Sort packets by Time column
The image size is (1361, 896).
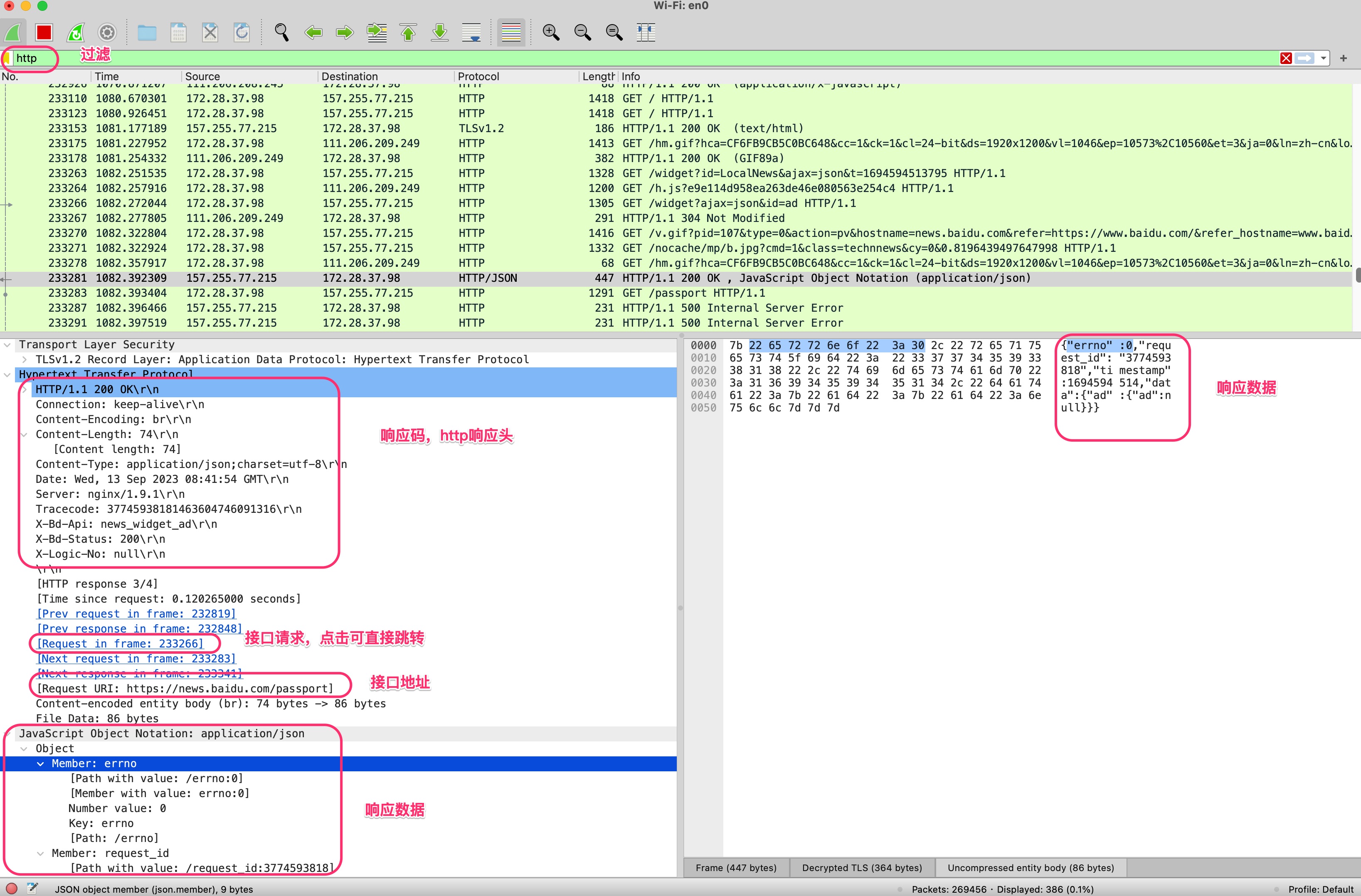click(136, 76)
